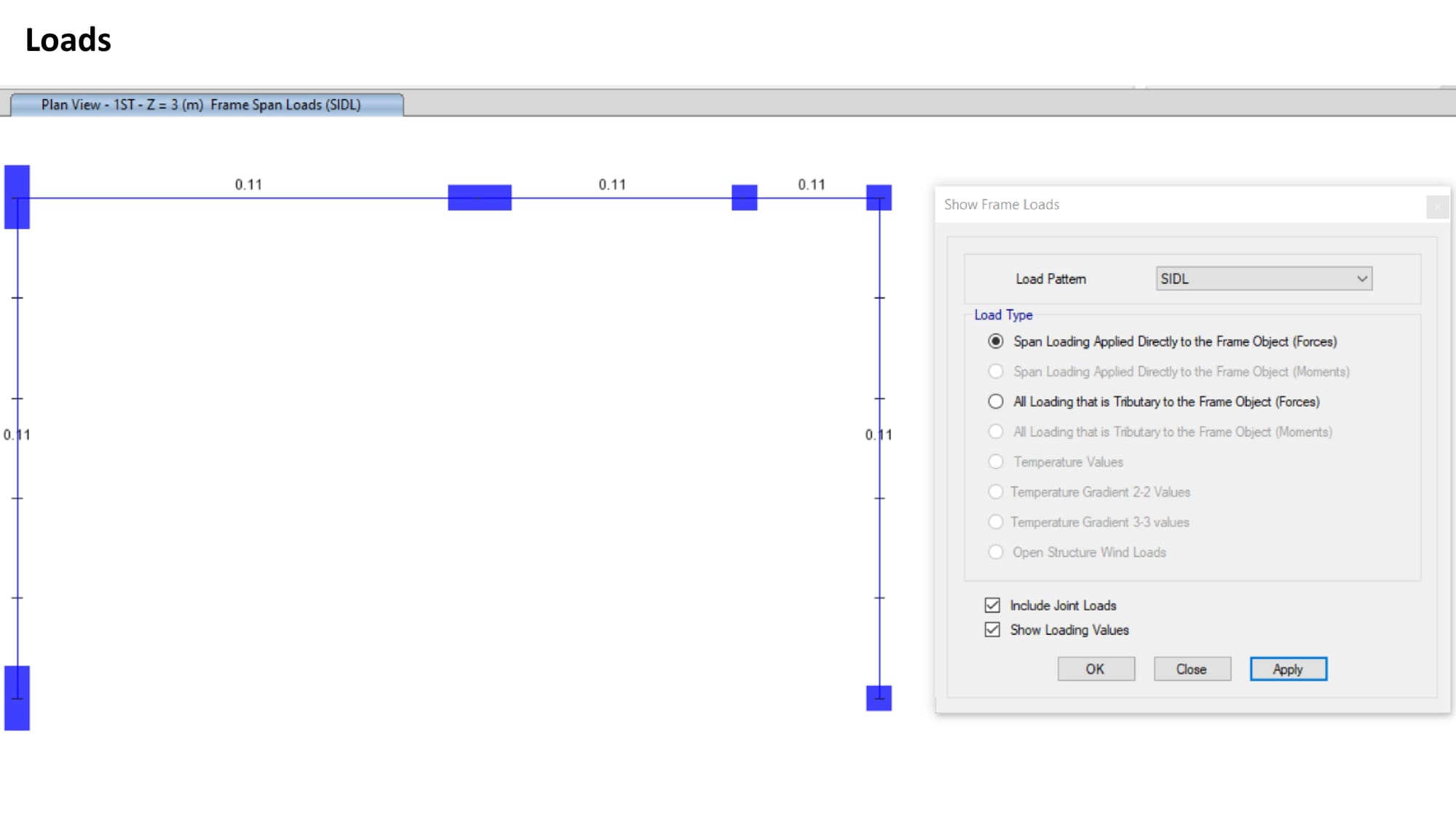Click the bottom-right column square
Viewport: 1456px width, 819px height.
coord(879,697)
